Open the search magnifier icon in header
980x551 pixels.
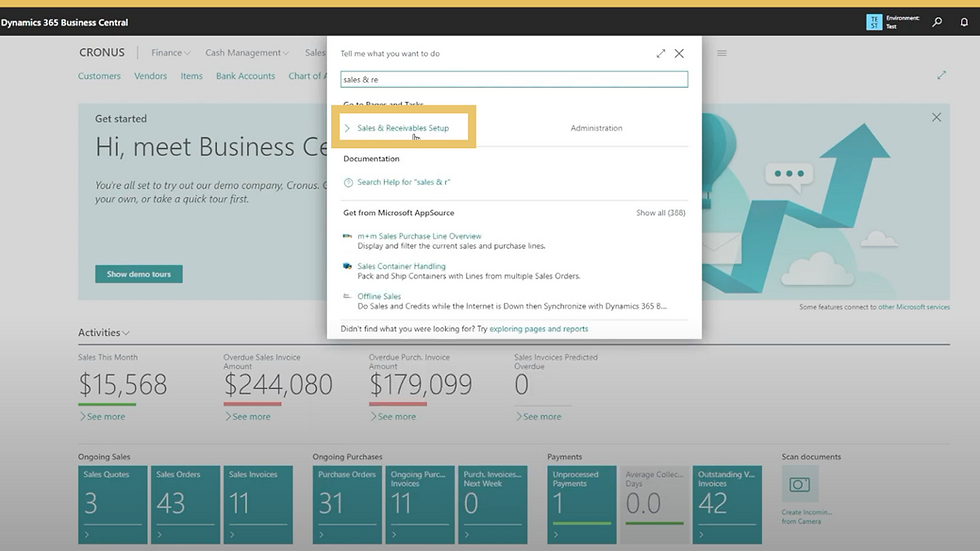click(x=937, y=22)
